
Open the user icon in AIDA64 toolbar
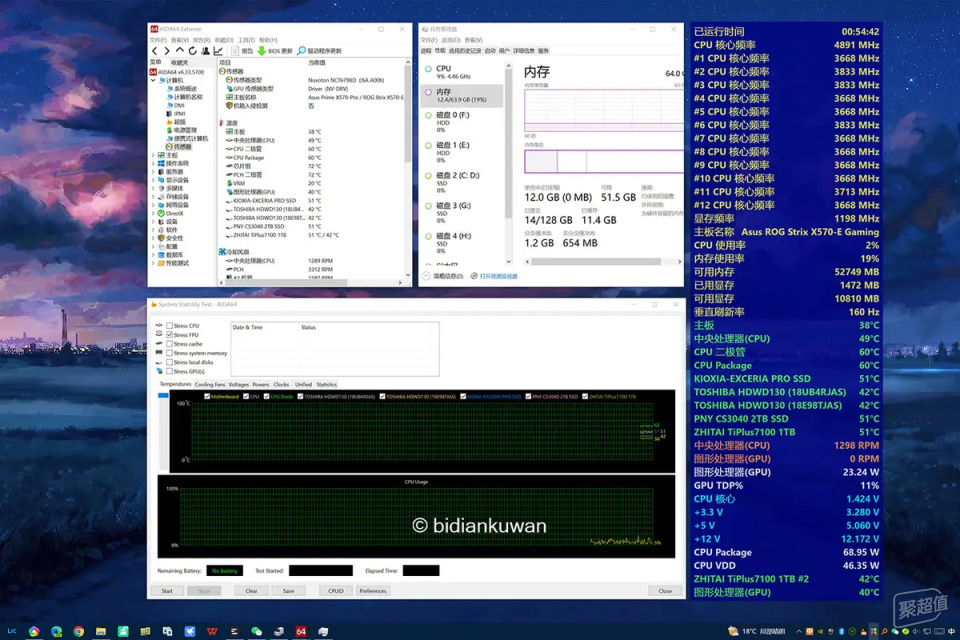click(x=205, y=51)
